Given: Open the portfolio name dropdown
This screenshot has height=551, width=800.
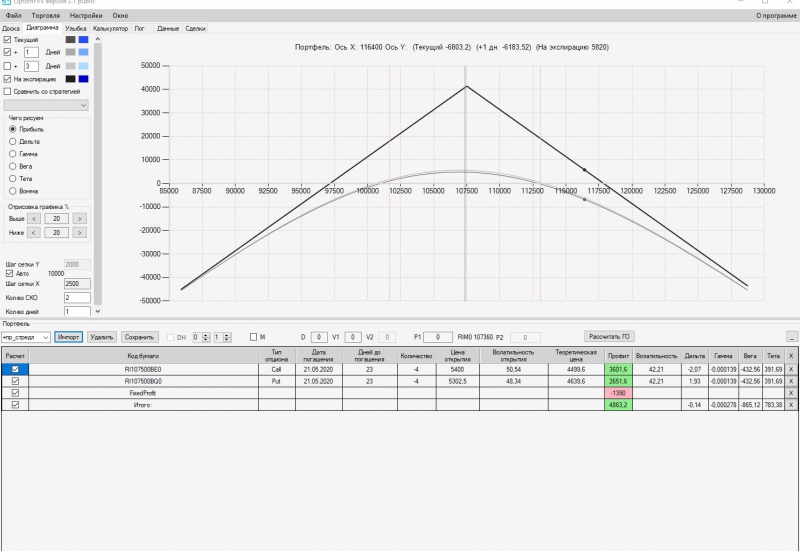Looking at the screenshot, I should coord(26,337).
